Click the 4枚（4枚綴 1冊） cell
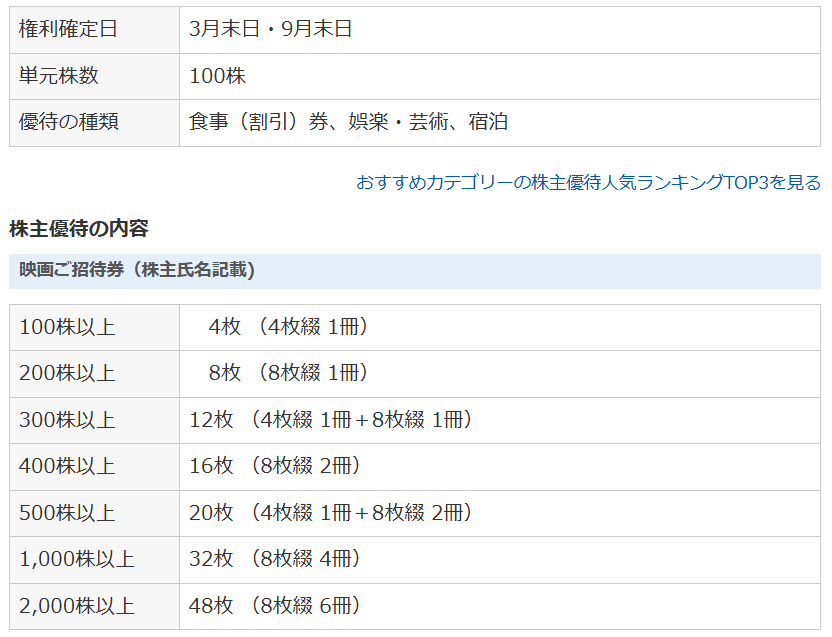 500,328
